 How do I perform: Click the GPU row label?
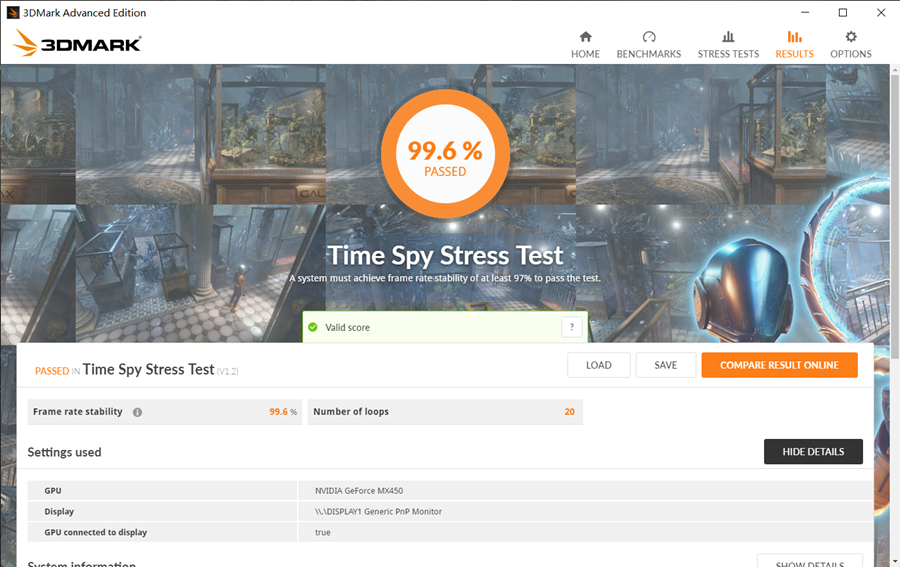pos(53,491)
